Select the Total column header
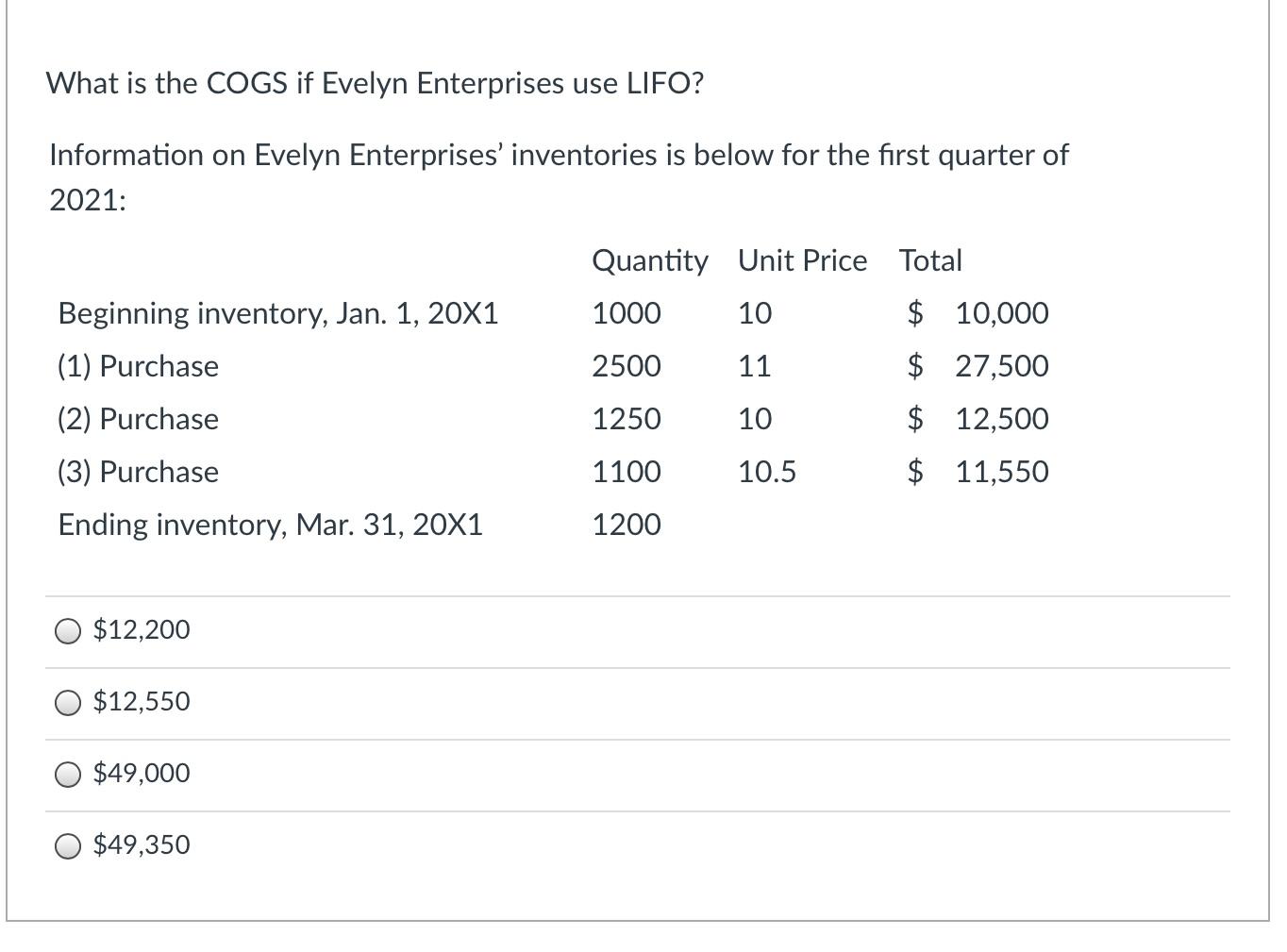1287x952 pixels. [x=930, y=260]
